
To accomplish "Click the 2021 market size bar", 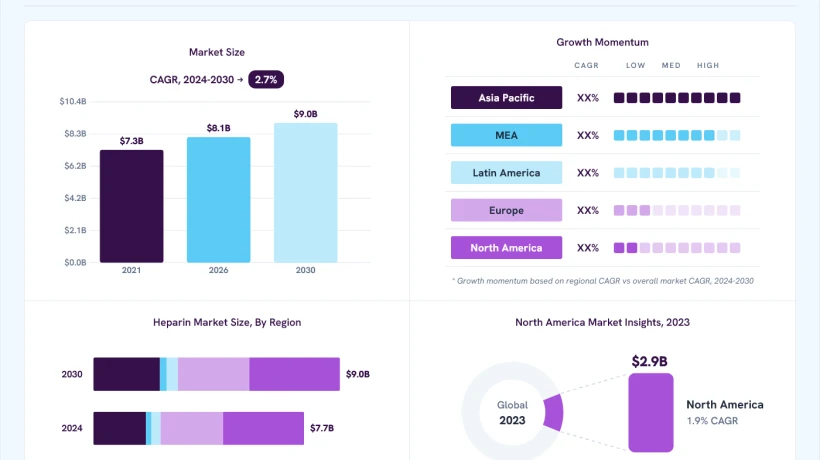I will pos(131,206).
